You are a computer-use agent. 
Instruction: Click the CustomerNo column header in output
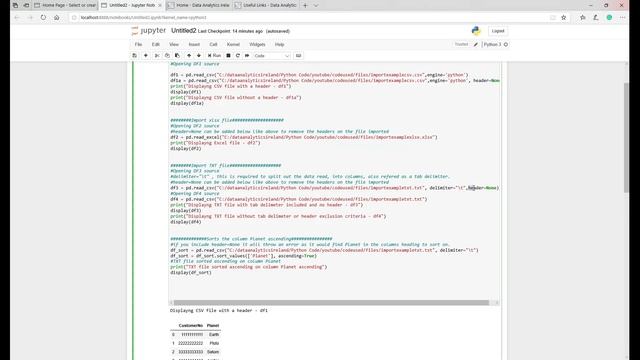click(x=191, y=326)
